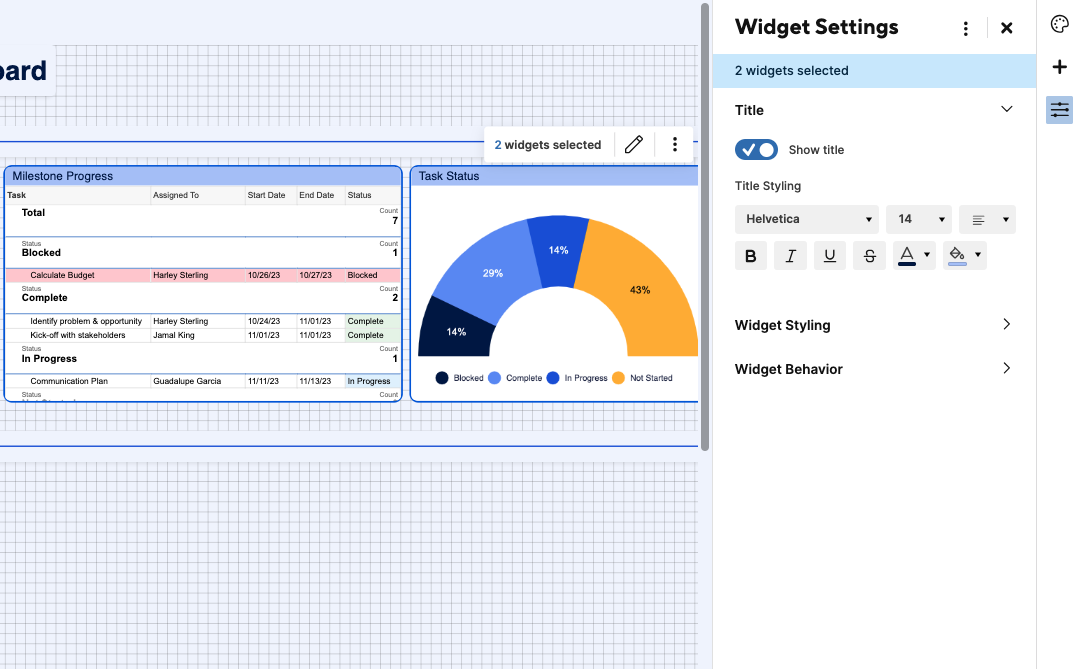The height and width of the screenshot is (669, 1082).
Task: Click Kick-off with stakeholders task cell
Action: pyautogui.click(x=78, y=336)
